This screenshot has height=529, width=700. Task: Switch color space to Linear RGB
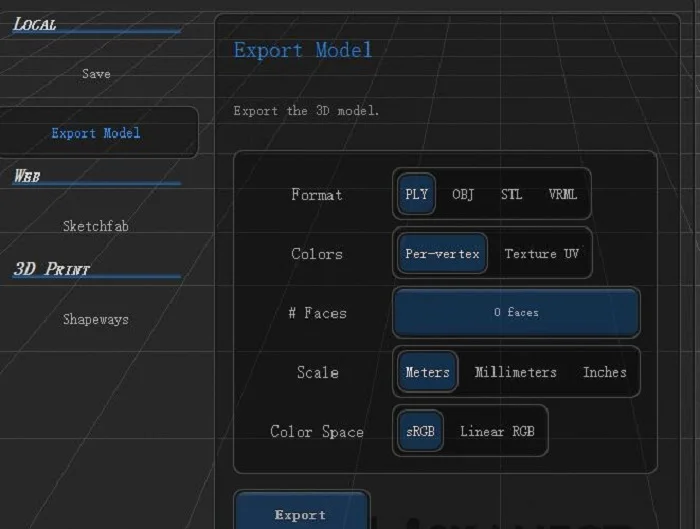pyautogui.click(x=497, y=432)
